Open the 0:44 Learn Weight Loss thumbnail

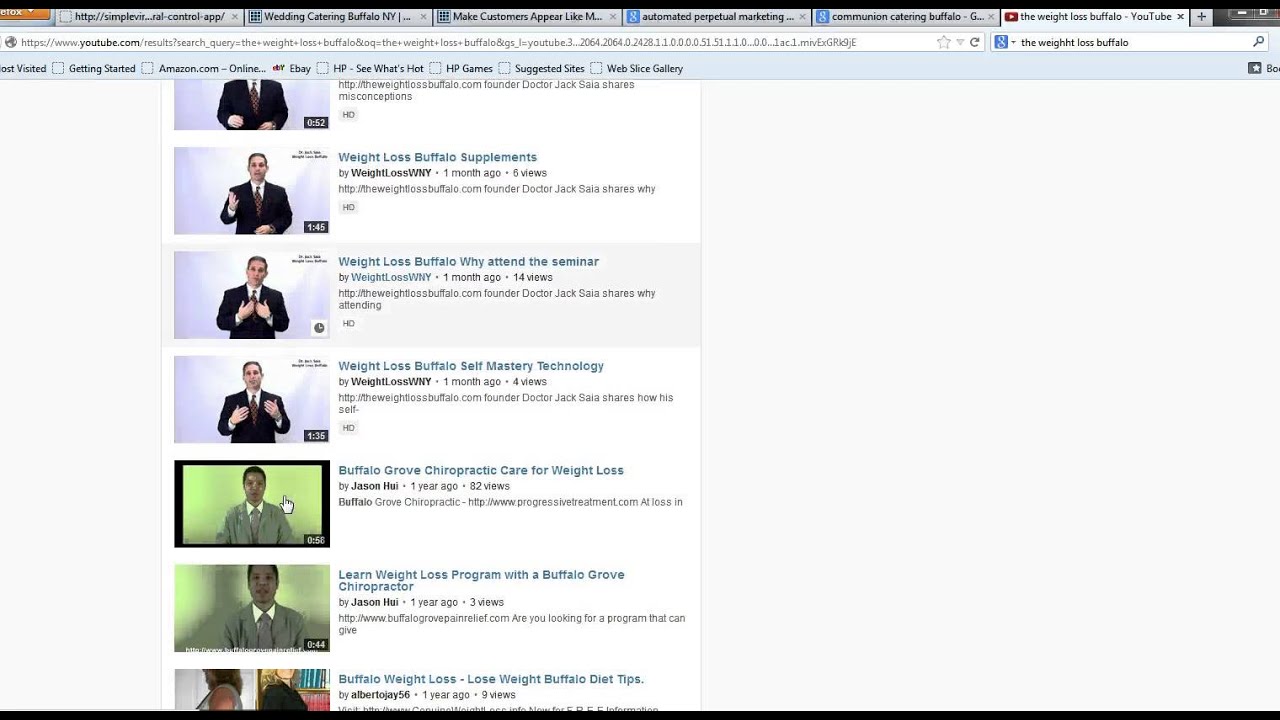tap(252, 608)
